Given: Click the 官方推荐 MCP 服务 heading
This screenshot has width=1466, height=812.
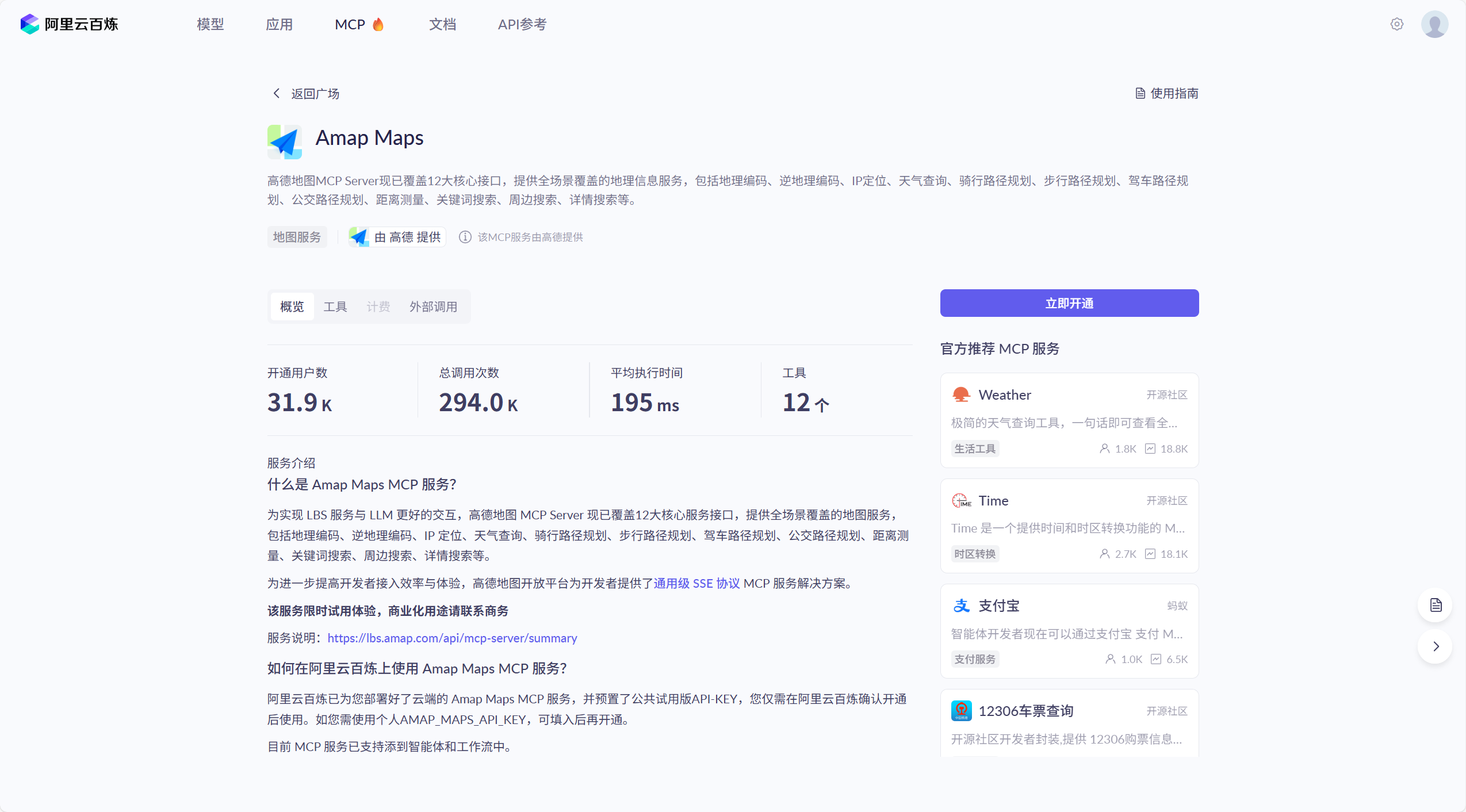Looking at the screenshot, I should coord(1000,348).
